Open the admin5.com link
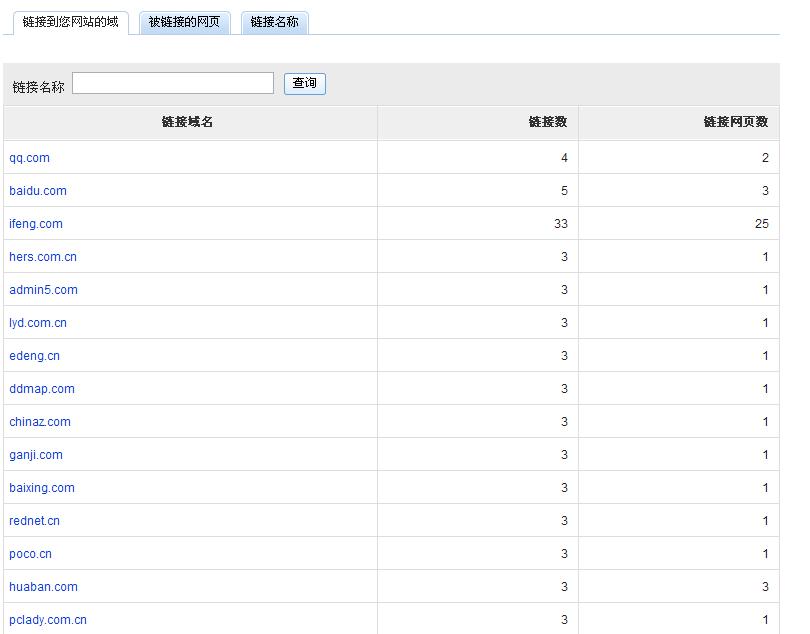This screenshot has height=634, width=810. [x=43, y=290]
